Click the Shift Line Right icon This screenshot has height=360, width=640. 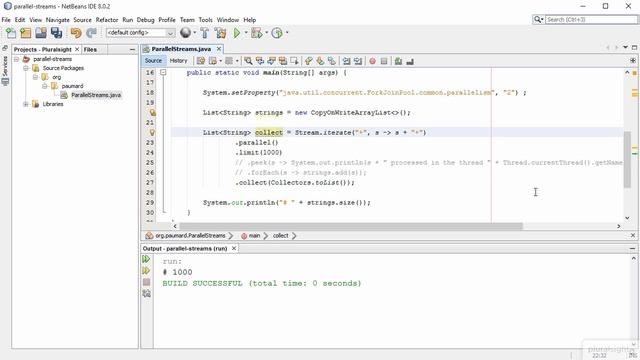(358, 61)
